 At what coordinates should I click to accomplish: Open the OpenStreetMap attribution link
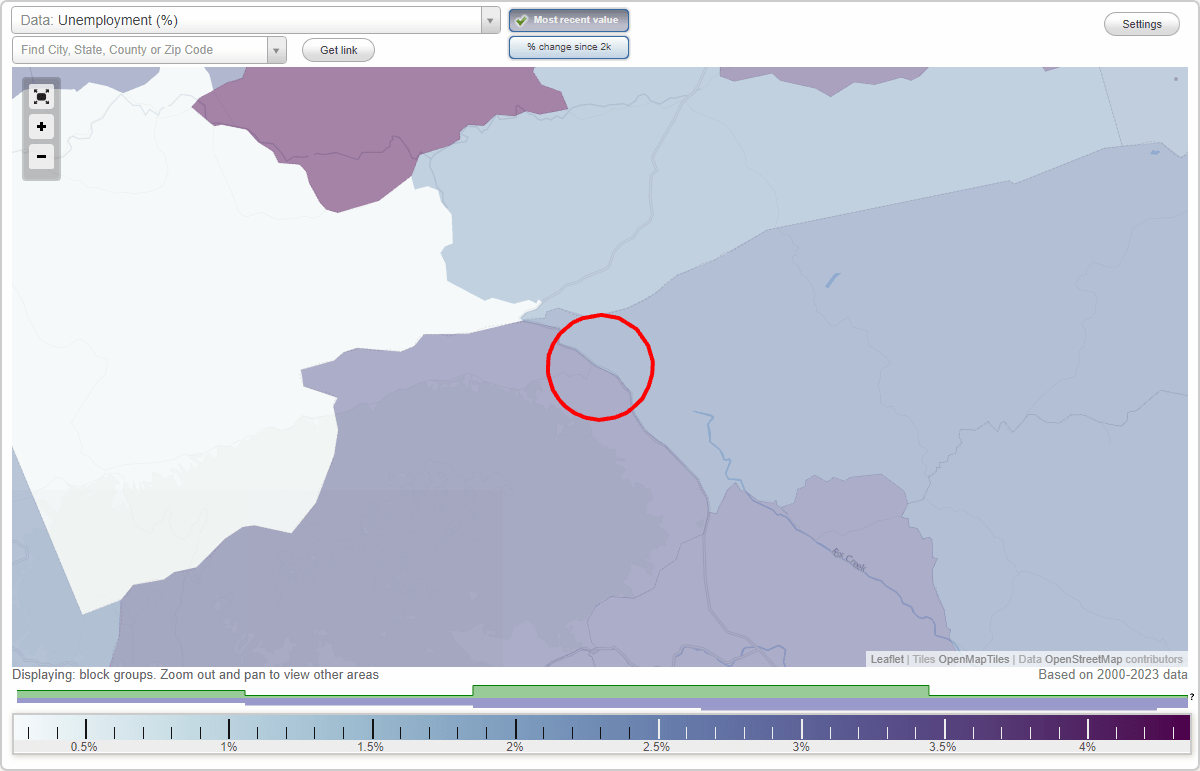coord(1083,659)
